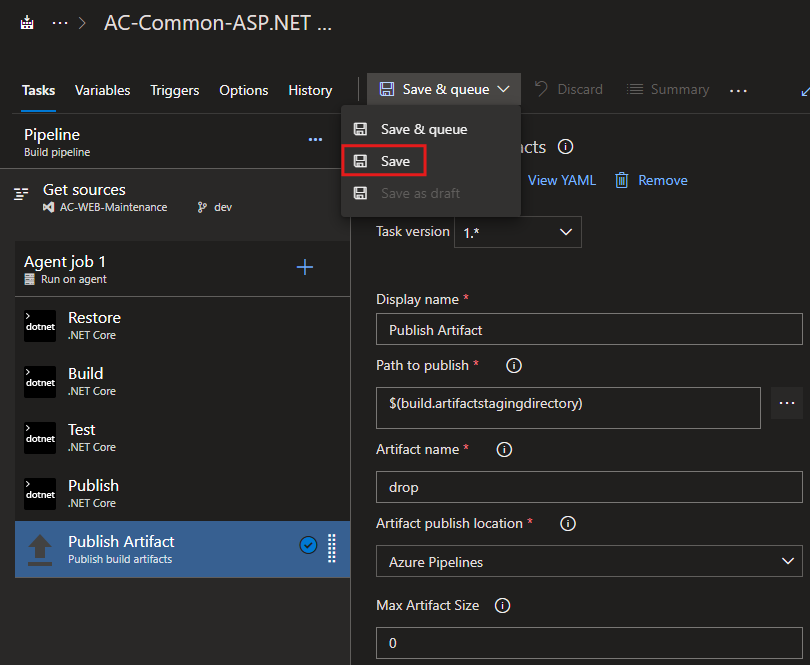The width and height of the screenshot is (810, 665).
Task: Select the Build .NET Core task
Action: pyautogui.click(x=182, y=381)
